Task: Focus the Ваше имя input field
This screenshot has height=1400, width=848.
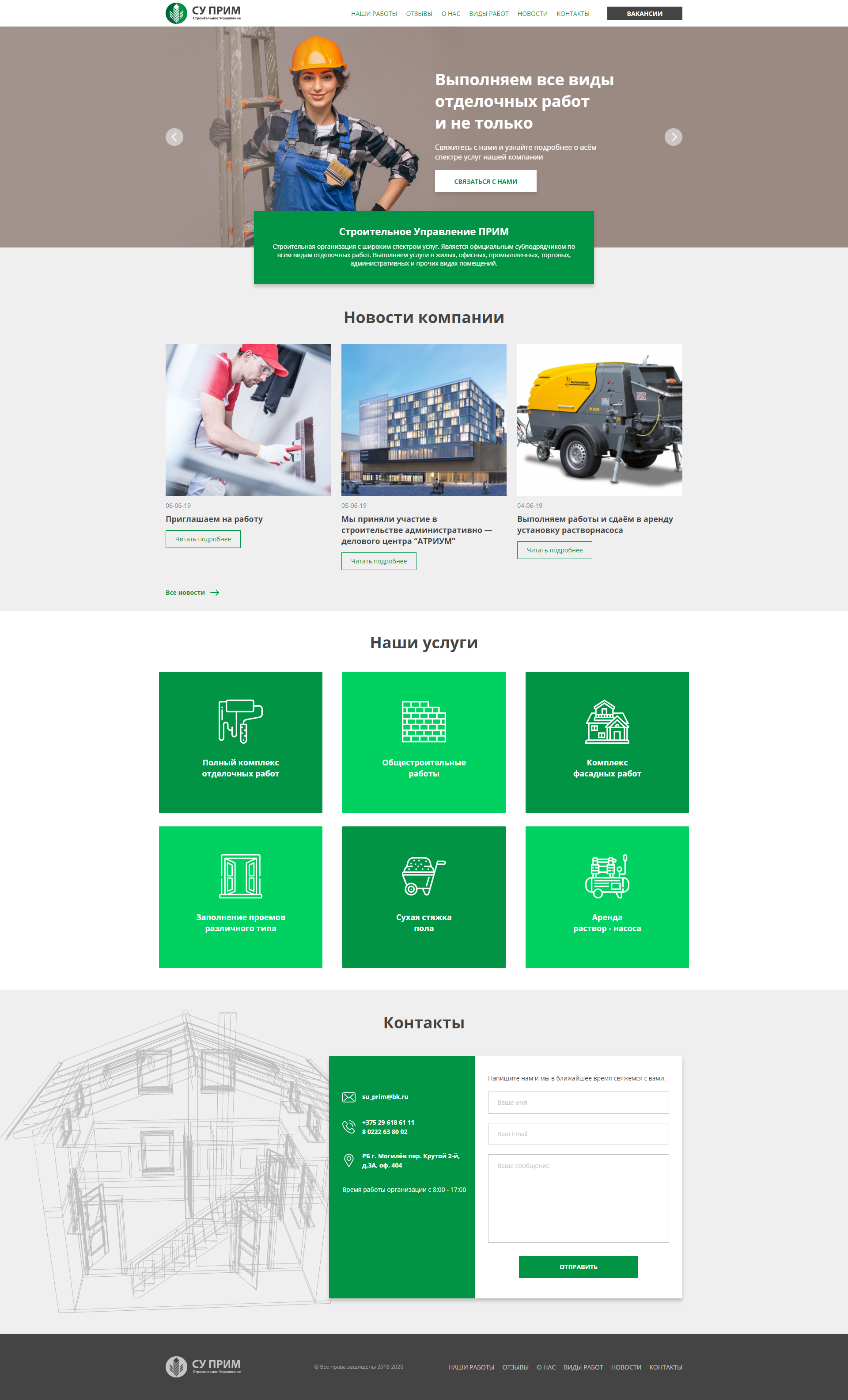Action: pyautogui.click(x=578, y=1102)
